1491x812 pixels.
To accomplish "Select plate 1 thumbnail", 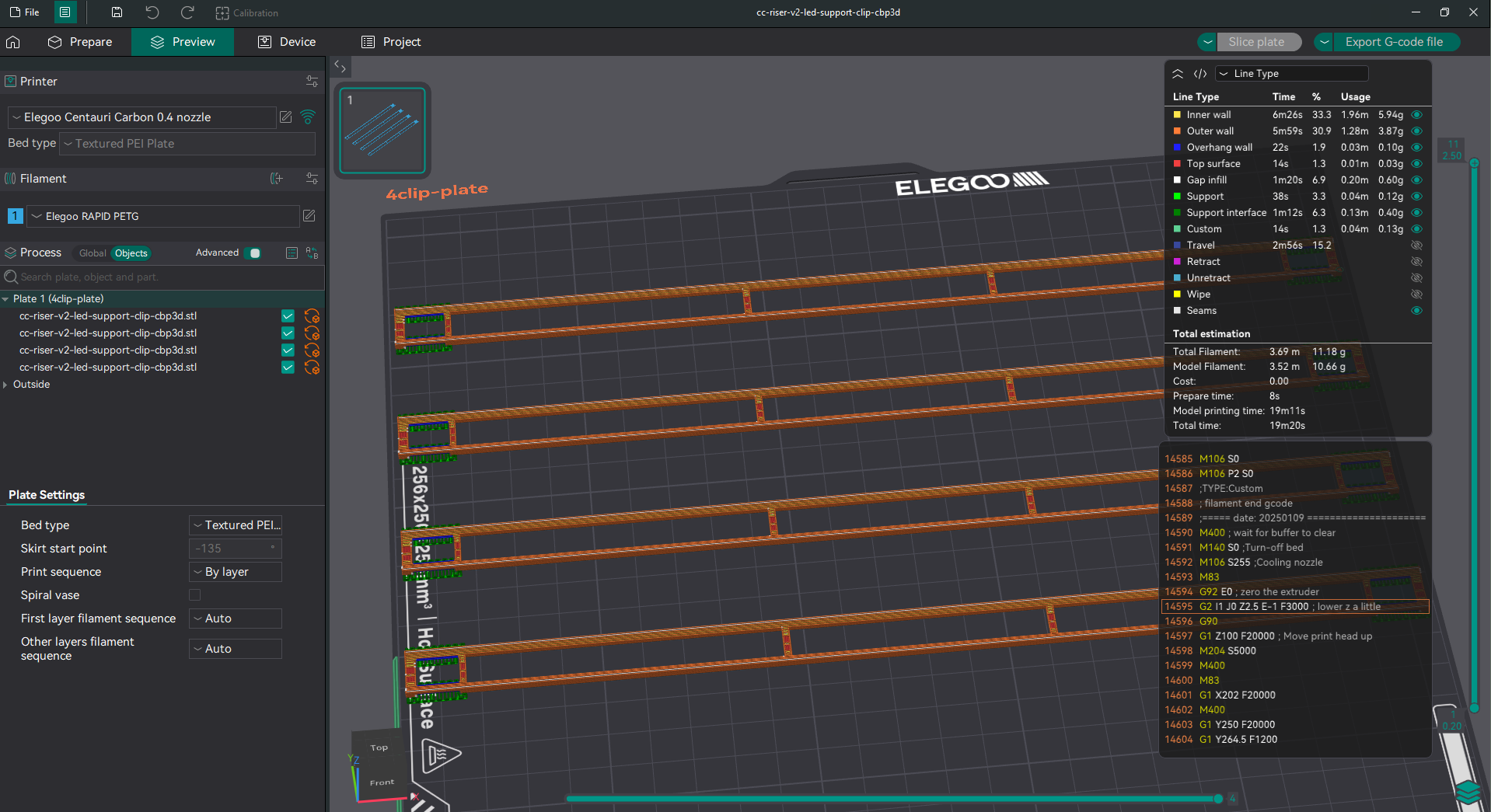I will tap(382, 130).
